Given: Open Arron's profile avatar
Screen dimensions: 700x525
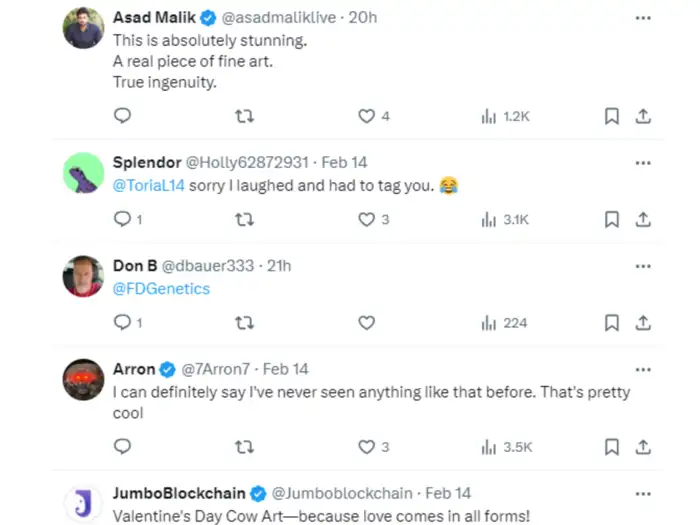Looking at the screenshot, I should click(83, 380).
